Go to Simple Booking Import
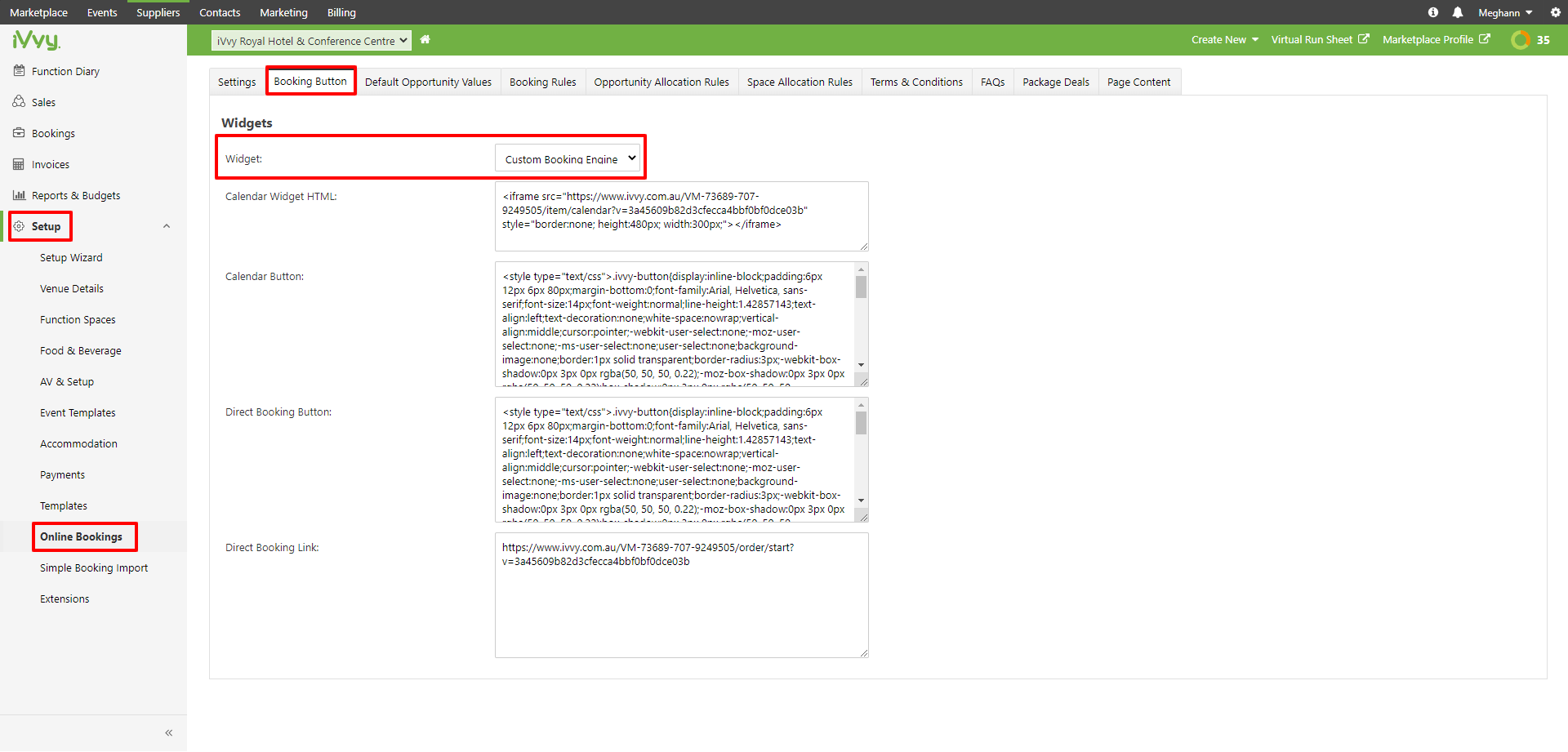The height and width of the screenshot is (752, 1568). pyautogui.click(x=94, y=567)
